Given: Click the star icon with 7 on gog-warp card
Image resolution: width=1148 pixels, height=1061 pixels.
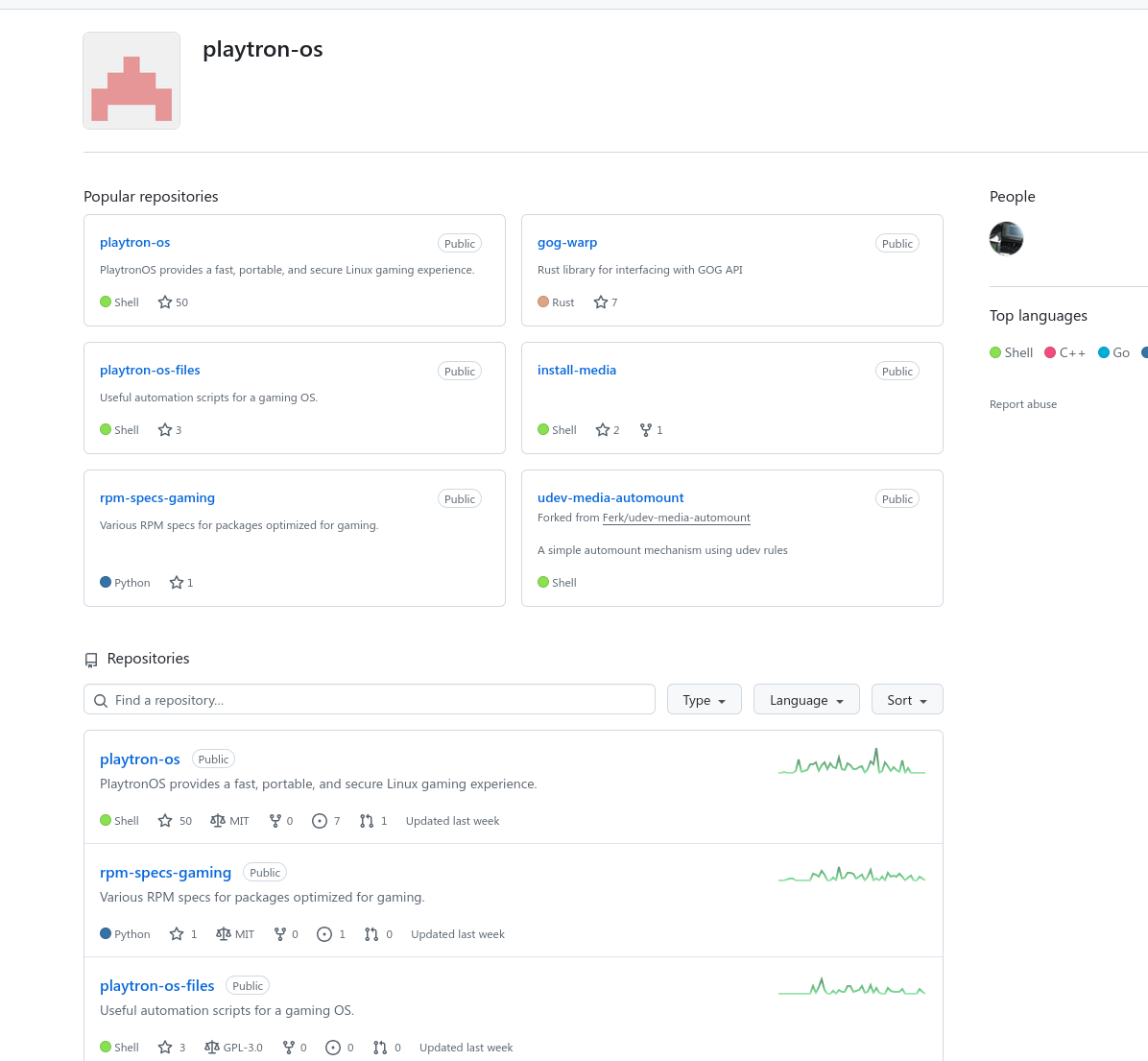Looking at the screenshot, I should pos(600,302).
